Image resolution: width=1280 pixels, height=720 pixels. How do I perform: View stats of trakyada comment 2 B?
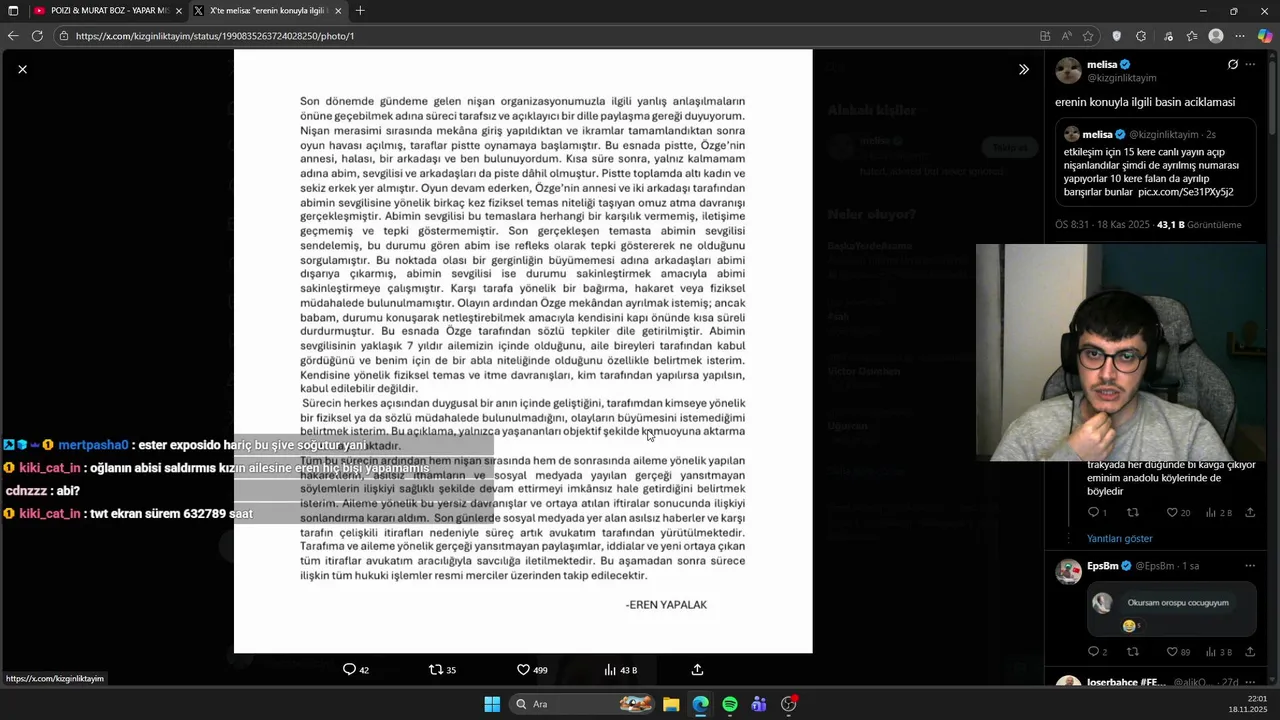point(1218,513)
